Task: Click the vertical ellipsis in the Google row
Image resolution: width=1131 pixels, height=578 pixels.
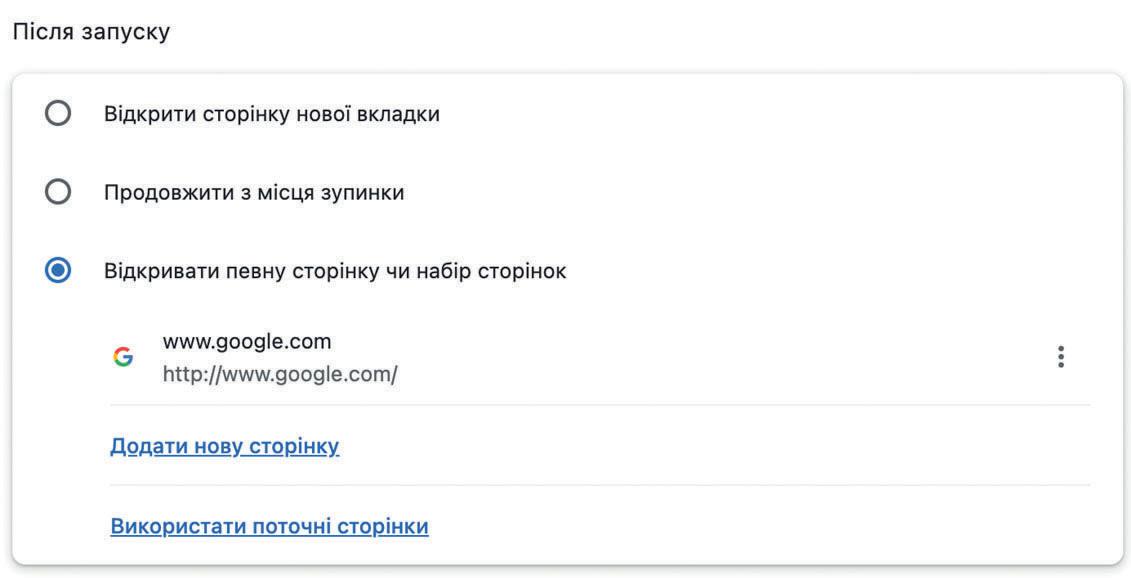Action: [1061, 357]
